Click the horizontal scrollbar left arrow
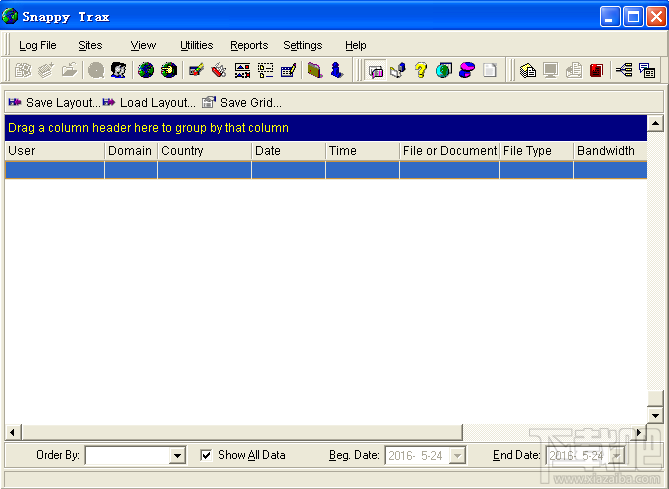The width and height of the screenshot is (669, 489). 13,433
